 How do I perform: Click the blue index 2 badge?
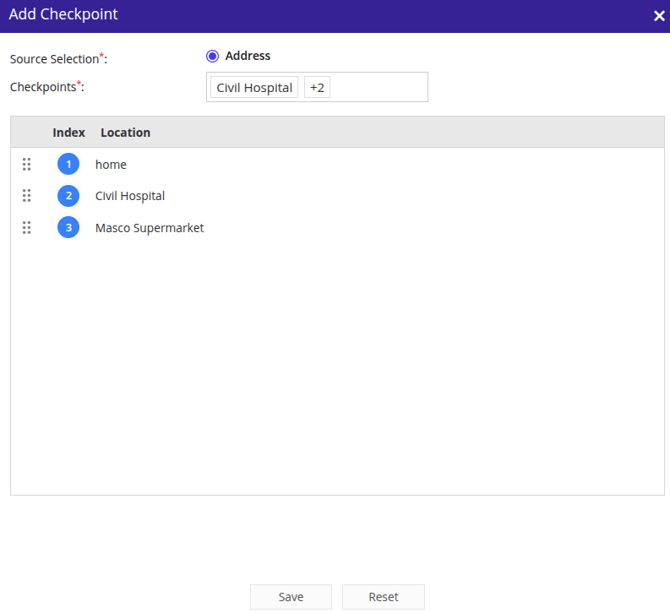(68, 196)
